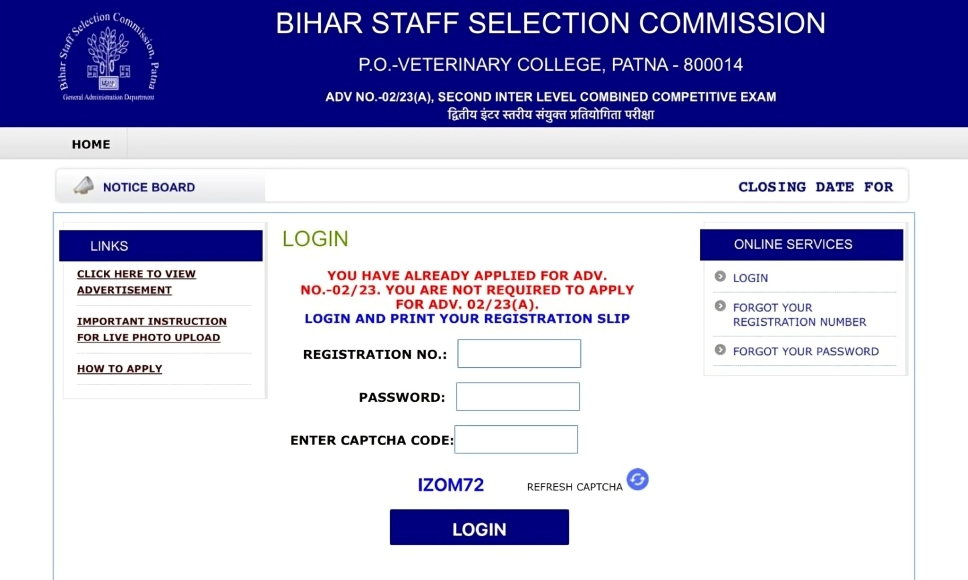Click the arrow bullet beside FORGOT YOUR REGISTRATION NUMBER

pyautogui.click(x=722, y=307)
